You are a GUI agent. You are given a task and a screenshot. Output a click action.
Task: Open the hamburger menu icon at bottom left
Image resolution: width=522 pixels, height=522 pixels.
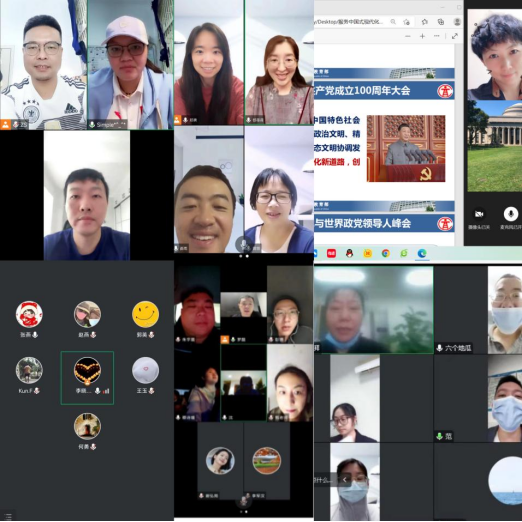click(x=8, y=516)
